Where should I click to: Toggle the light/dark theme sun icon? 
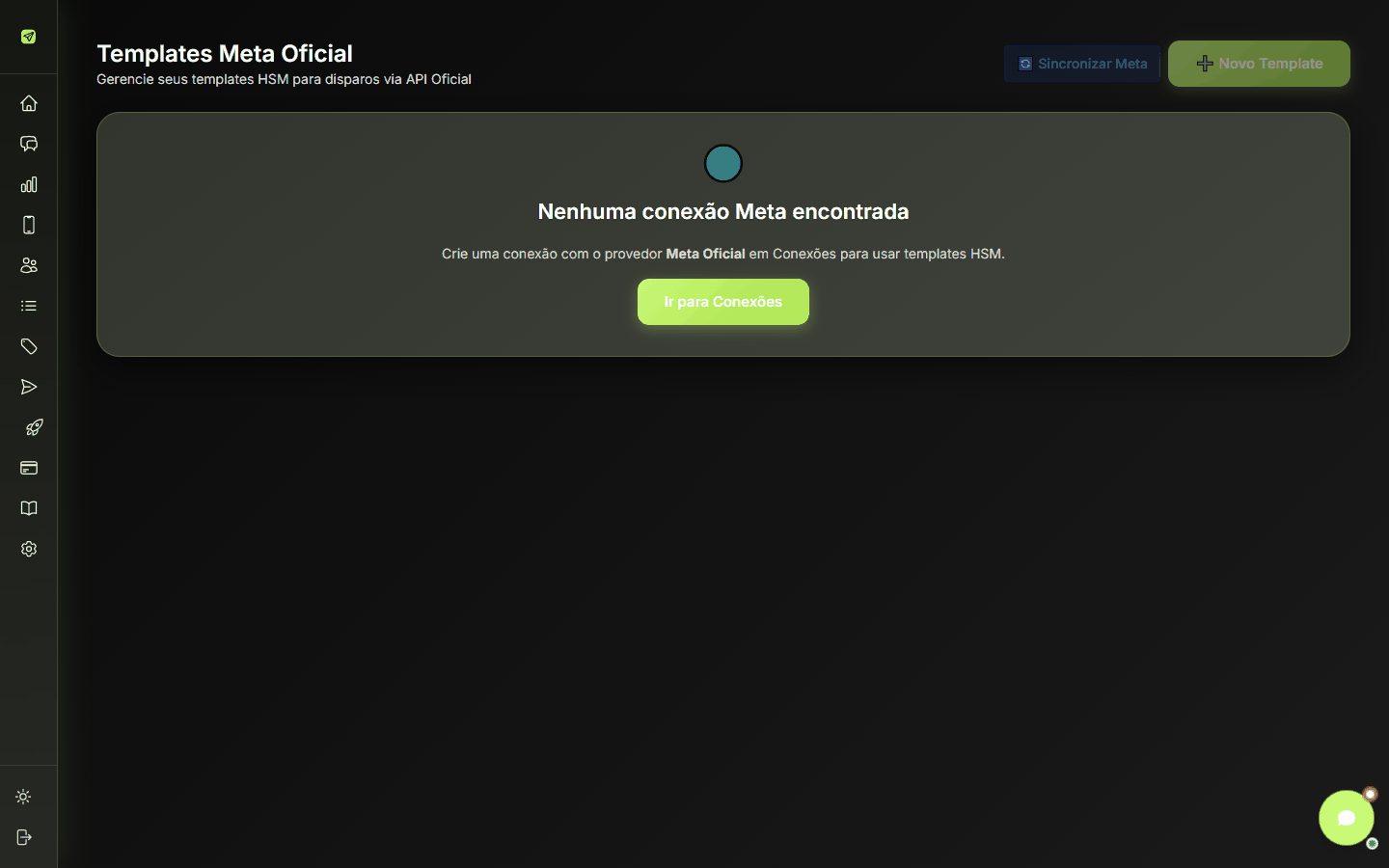24,797
